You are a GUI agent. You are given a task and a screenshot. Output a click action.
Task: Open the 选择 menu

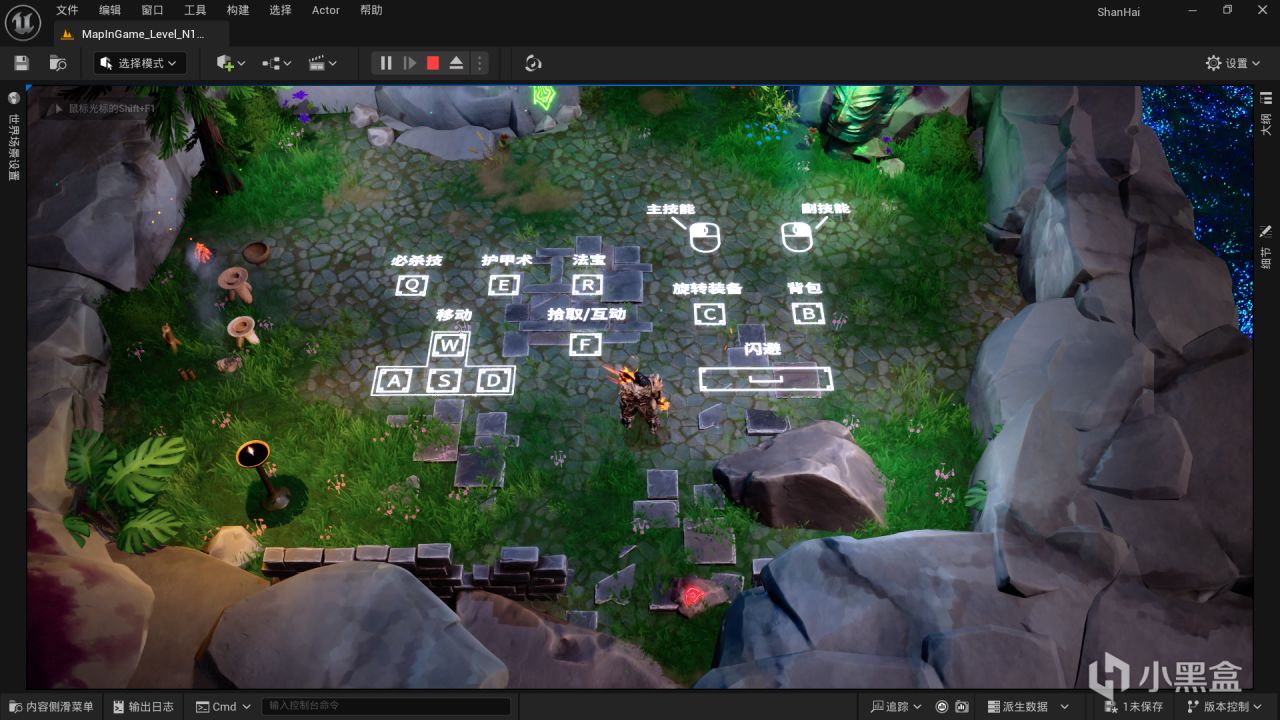coord(280,10)
